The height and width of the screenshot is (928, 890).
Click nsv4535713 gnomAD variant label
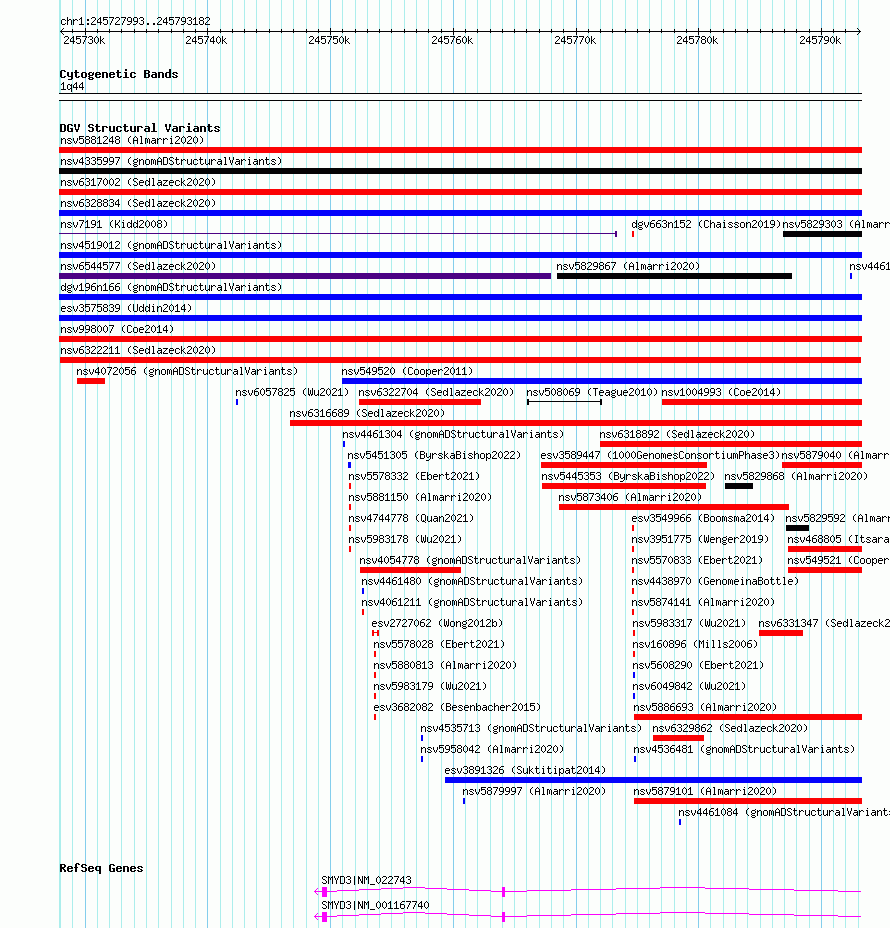point(531,729)
